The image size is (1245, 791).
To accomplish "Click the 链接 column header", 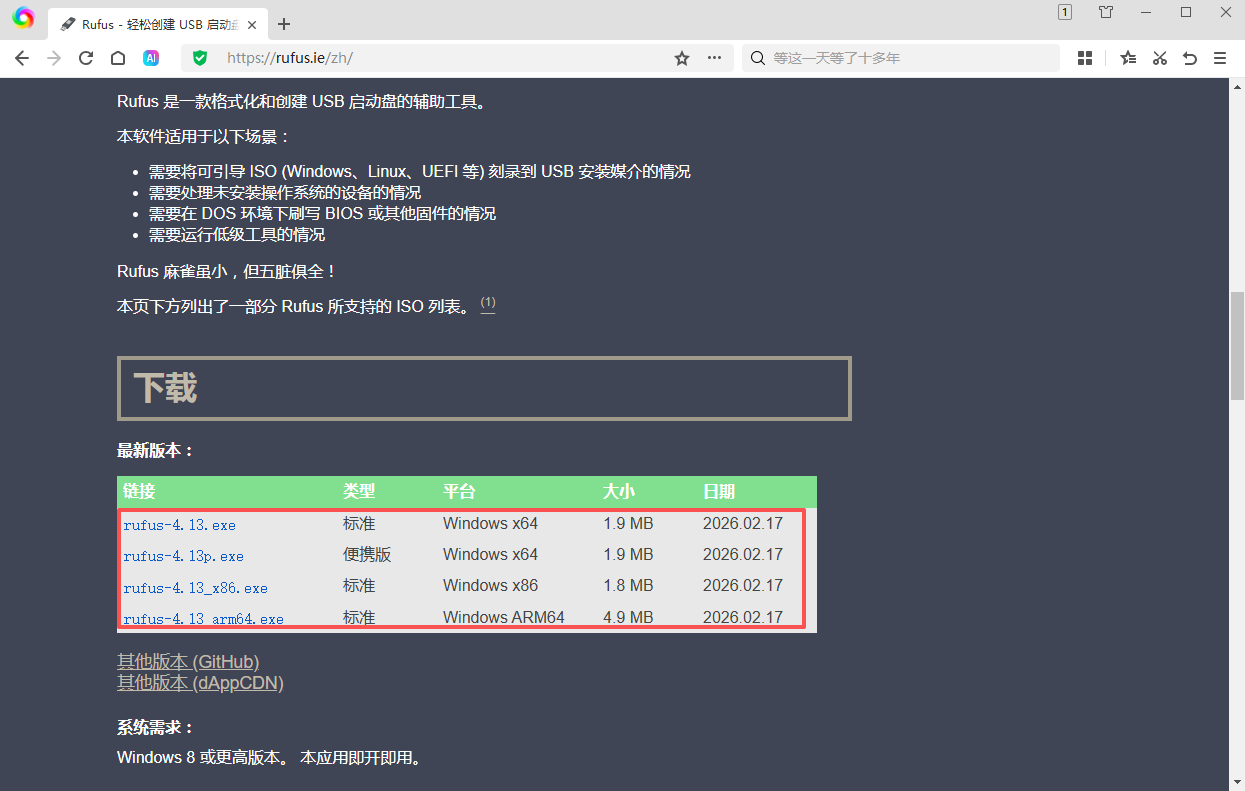I will [x=139, y=491].
